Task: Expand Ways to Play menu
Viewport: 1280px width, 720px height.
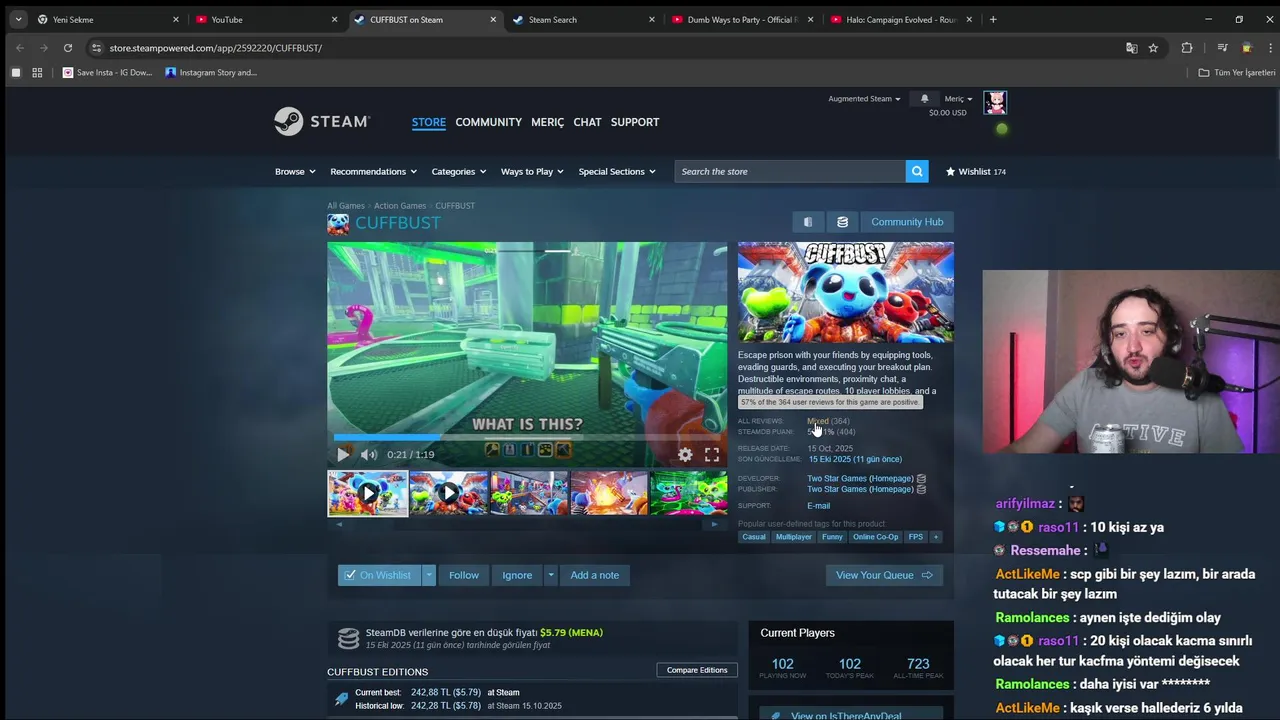Action: click(532, 171)
